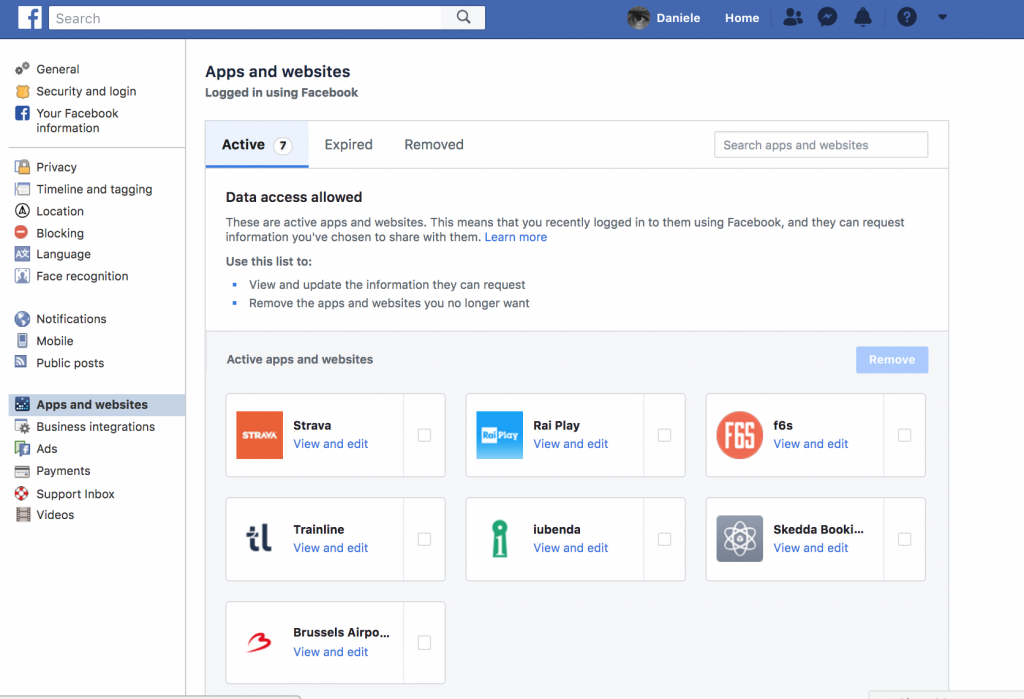Click the Strava app logo

point(259,435)
